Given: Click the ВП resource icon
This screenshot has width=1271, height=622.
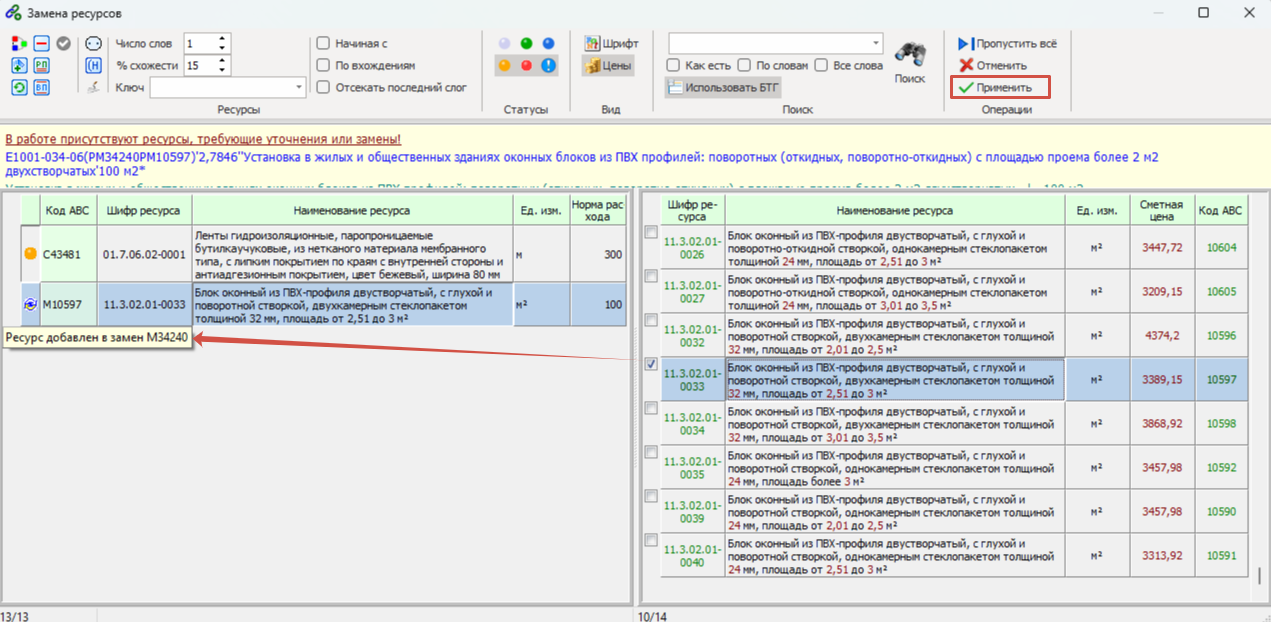Looking at the screenshot, I should tap(41, 88).
